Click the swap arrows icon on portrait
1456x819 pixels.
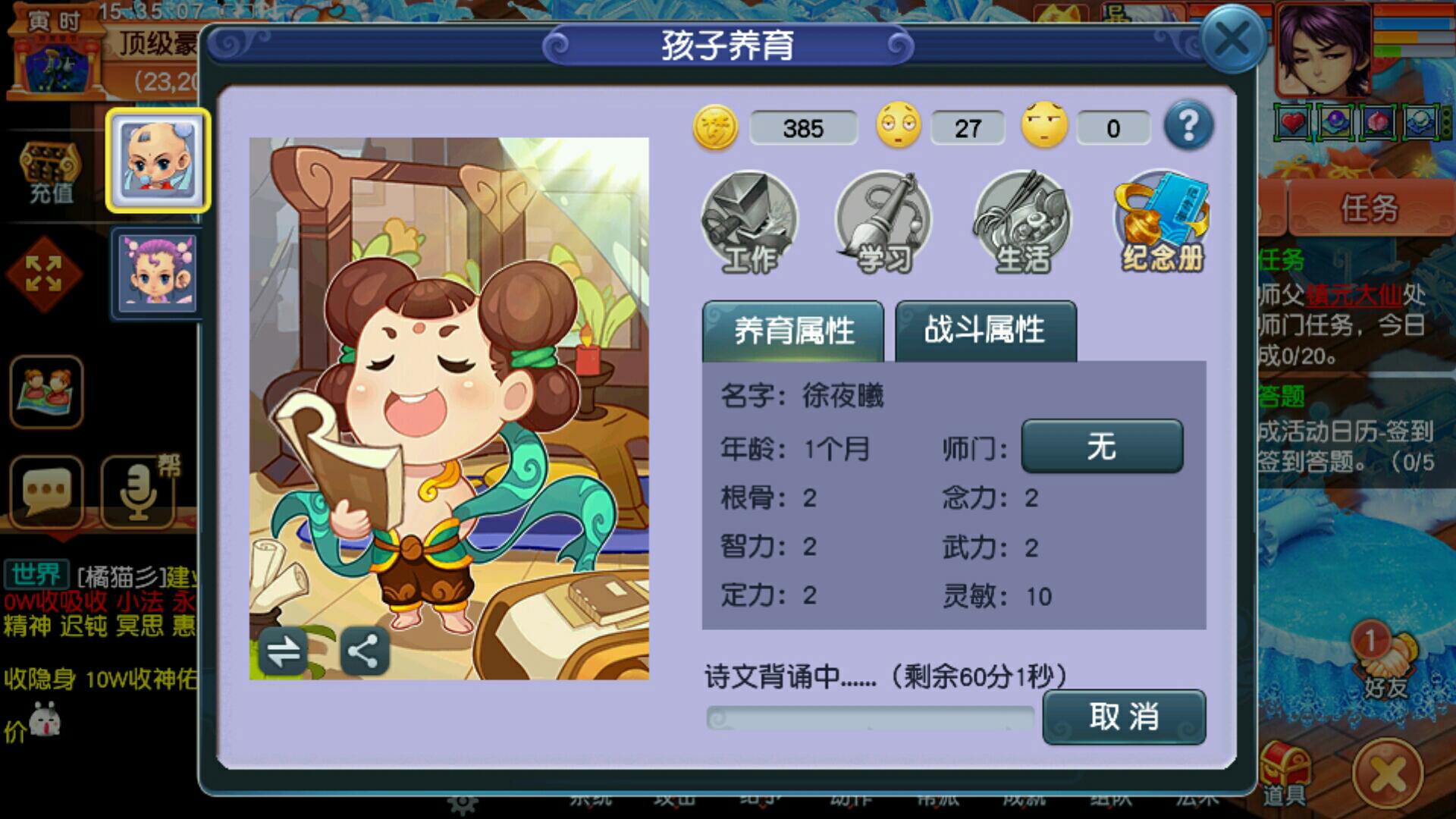(x=283, y=651)
